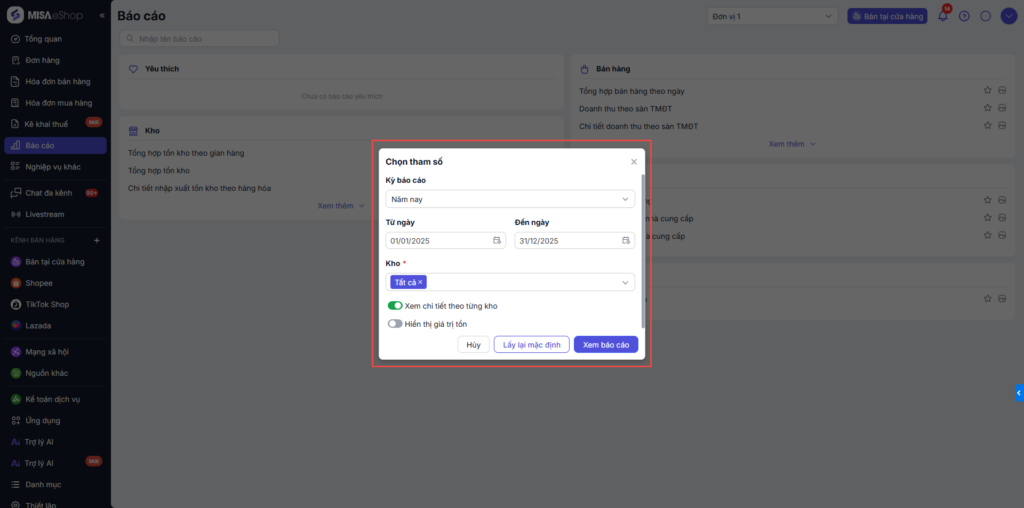The height and width of the screenshot is (508, 1024).
Task: Turn off Xem chi tiết theo từng kho
Action: [x=395, y=306]
